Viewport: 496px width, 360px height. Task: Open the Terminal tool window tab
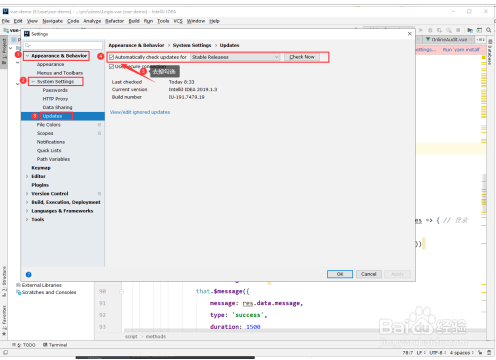tap(55, 345)
